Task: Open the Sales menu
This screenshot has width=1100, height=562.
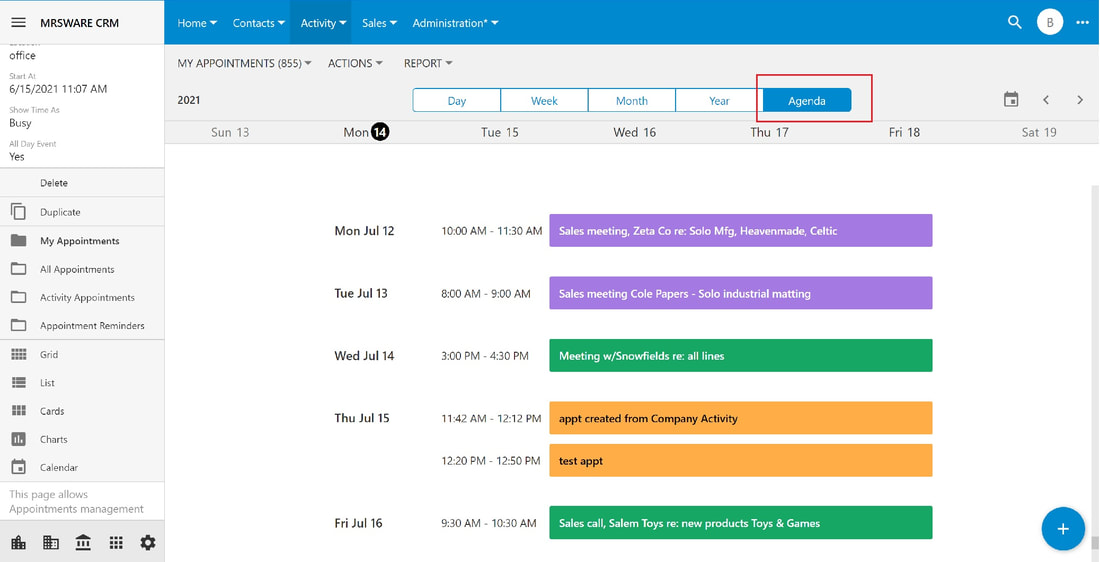Action: (x=380, y=22)
